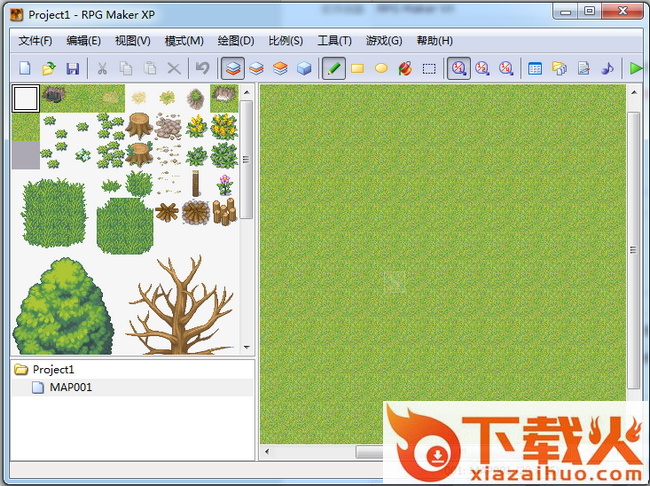Image resolution: width=650 pixels, height=486 pixels.
Task: Save project with the floppy disk icon
Action: tap(73, 68)
